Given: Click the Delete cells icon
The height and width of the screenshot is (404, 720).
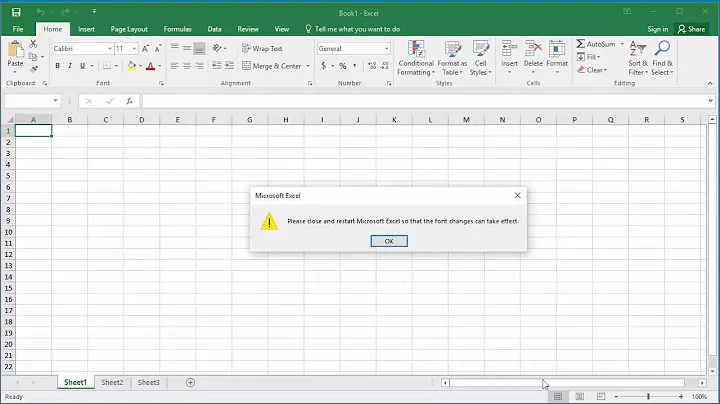Looking at the screenshot, I should click(533, 49).
